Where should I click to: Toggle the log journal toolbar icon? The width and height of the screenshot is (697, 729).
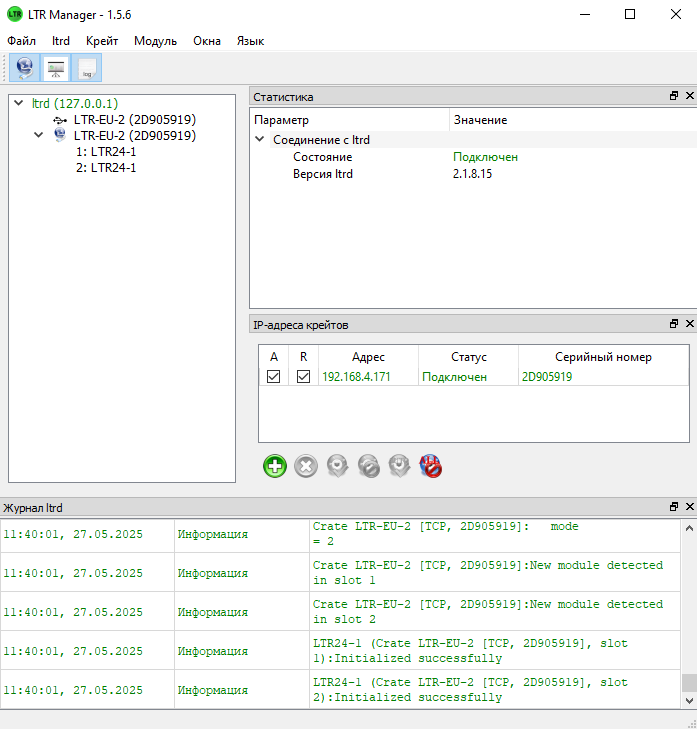[86, 68]
